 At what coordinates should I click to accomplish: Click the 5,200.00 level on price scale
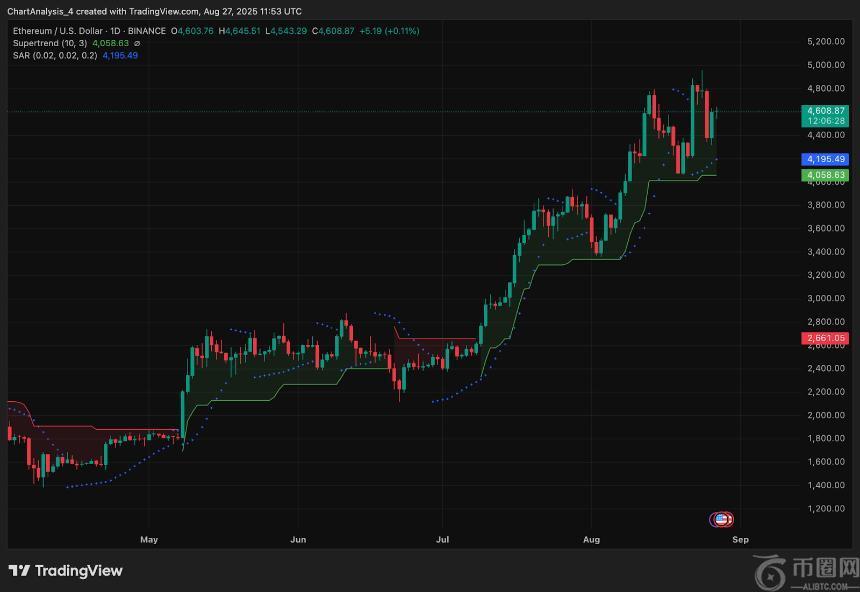click(826, 41)
